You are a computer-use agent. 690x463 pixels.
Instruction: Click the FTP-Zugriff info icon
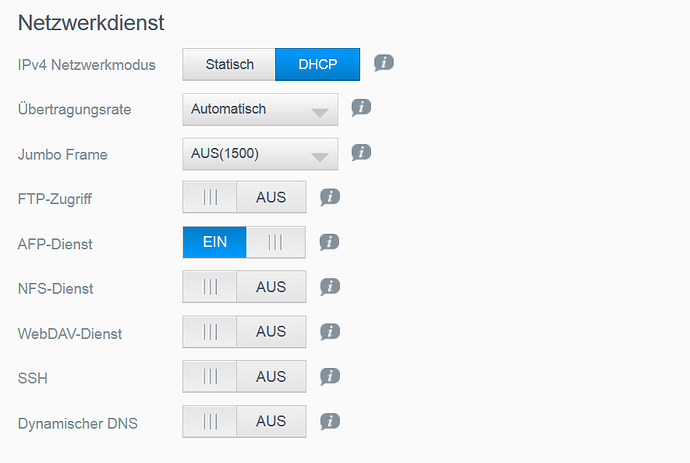(x=330, y=197)
